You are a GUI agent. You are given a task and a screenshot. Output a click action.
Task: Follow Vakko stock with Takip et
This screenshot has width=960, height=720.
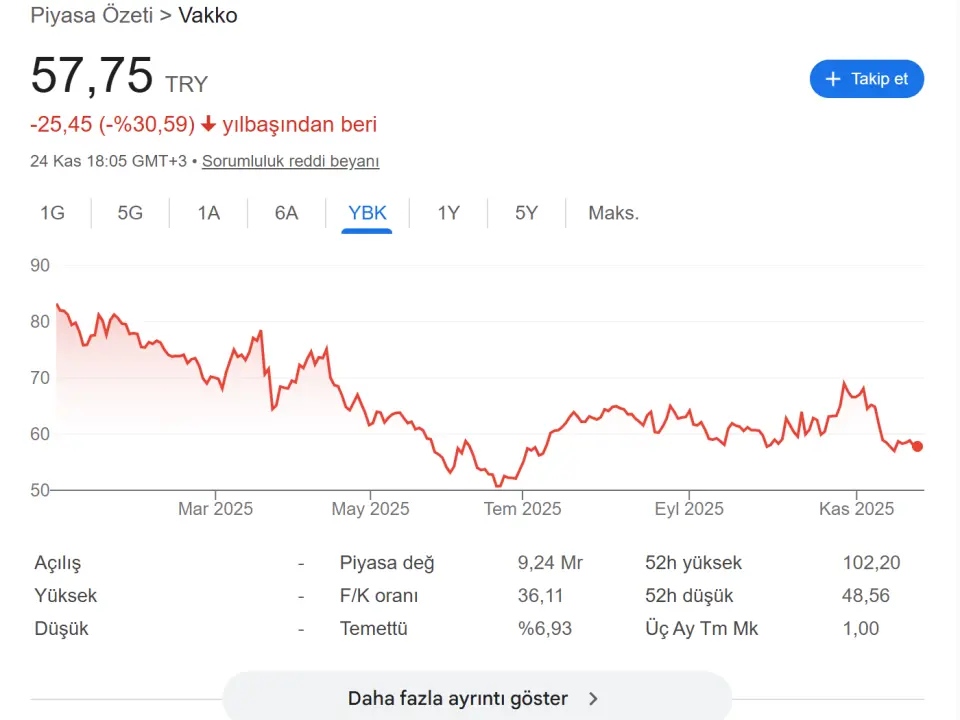click(x=866, y=79)
